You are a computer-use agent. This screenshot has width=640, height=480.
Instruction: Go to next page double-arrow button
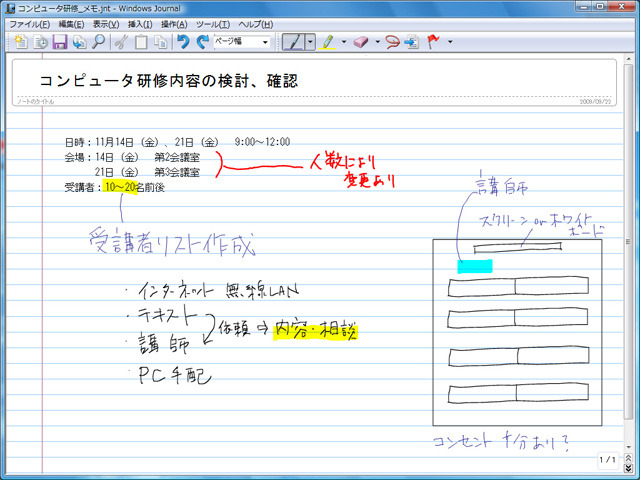pos(629,468)
